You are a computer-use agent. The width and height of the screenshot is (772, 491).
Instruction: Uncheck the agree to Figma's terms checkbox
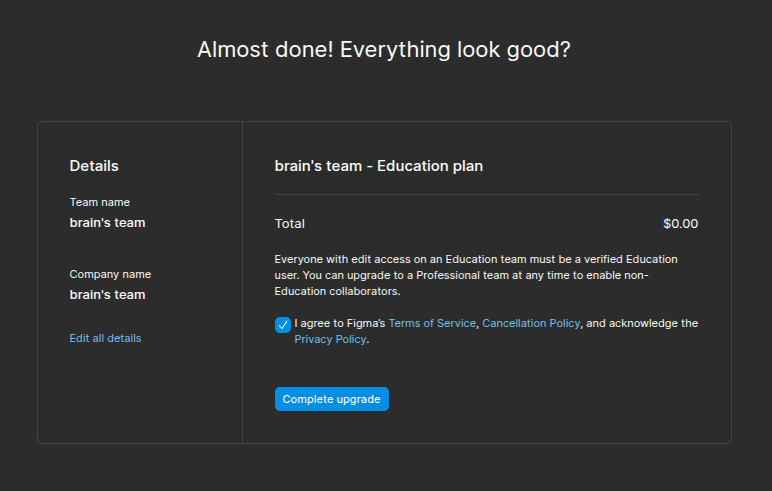[x=283, y=325]
